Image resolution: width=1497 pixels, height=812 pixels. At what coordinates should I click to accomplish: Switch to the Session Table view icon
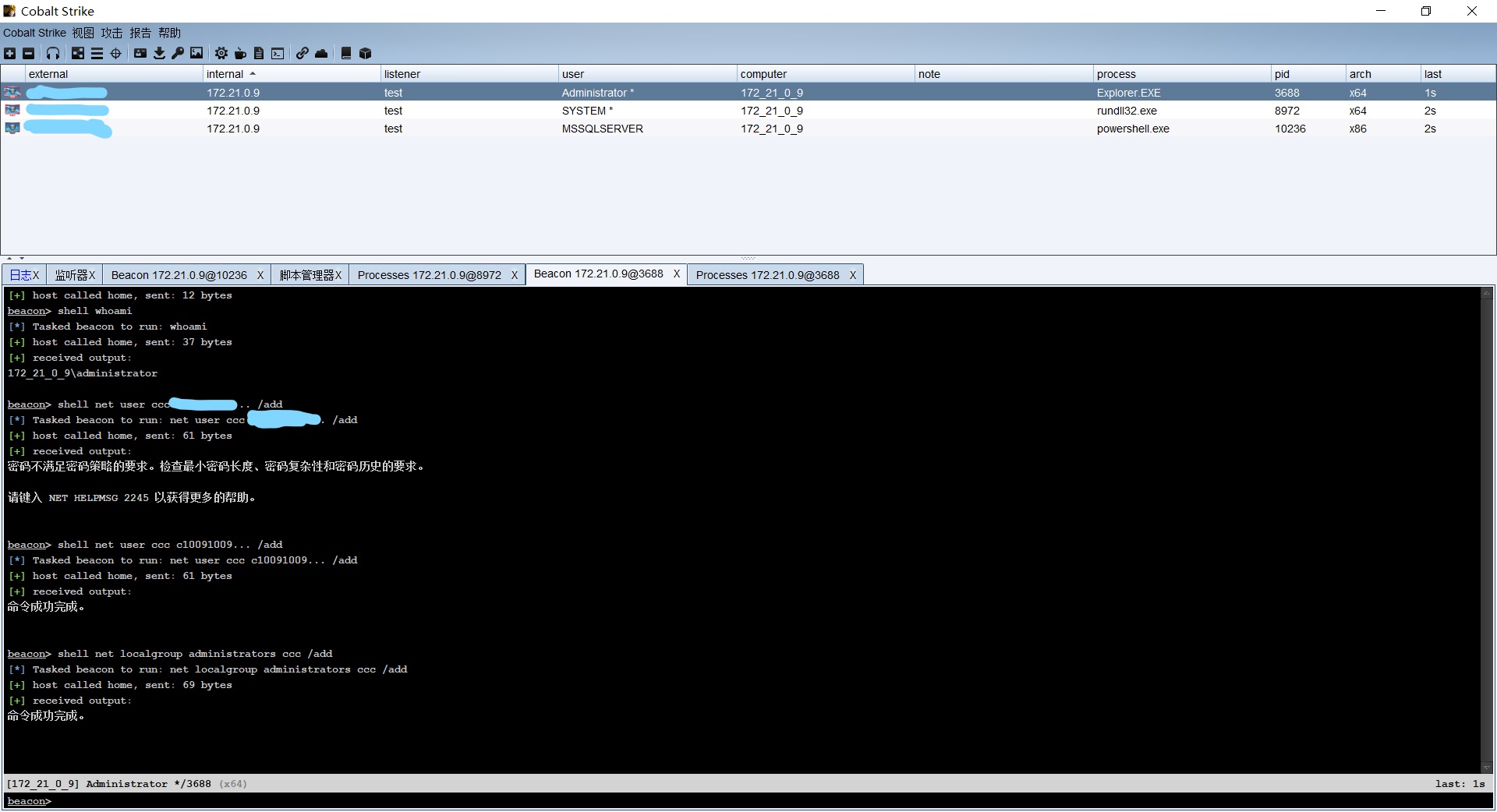pos(97,53)
